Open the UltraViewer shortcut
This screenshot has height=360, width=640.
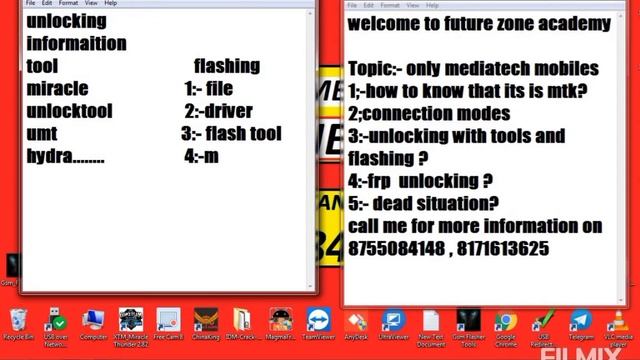[x=393, y=324]
